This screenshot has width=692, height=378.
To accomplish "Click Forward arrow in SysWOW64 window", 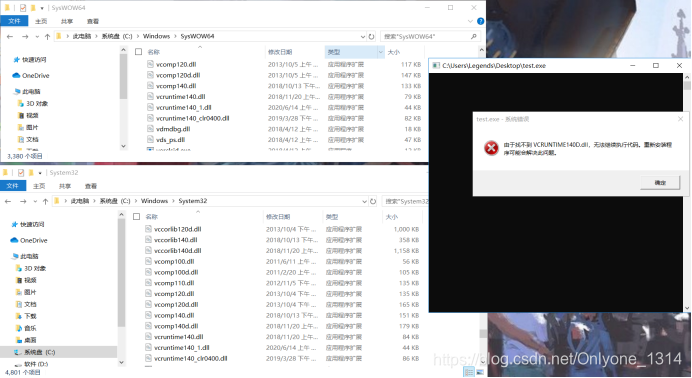I will point(25,37).
